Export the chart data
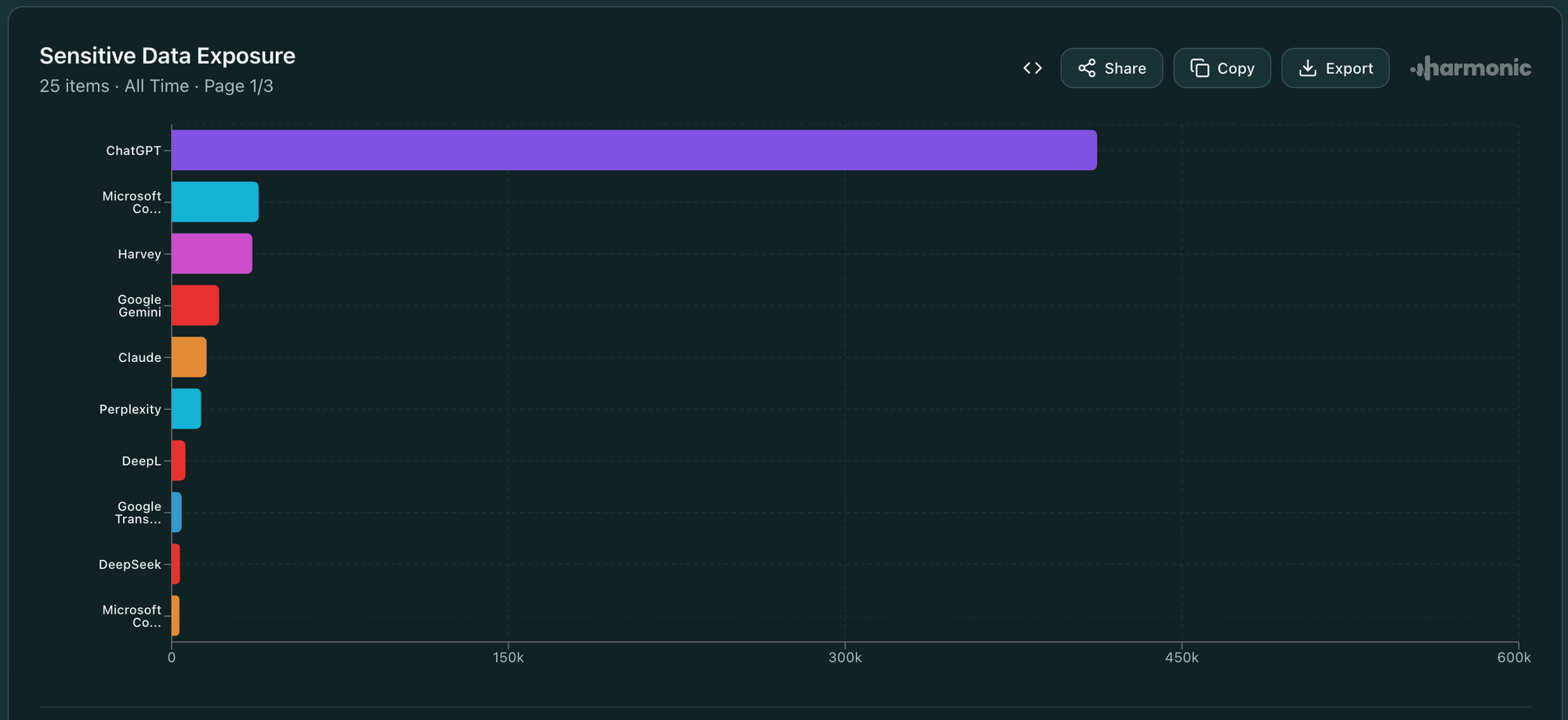Image resolution: width=1568 pixels, height=720 pixels. 1335,68
